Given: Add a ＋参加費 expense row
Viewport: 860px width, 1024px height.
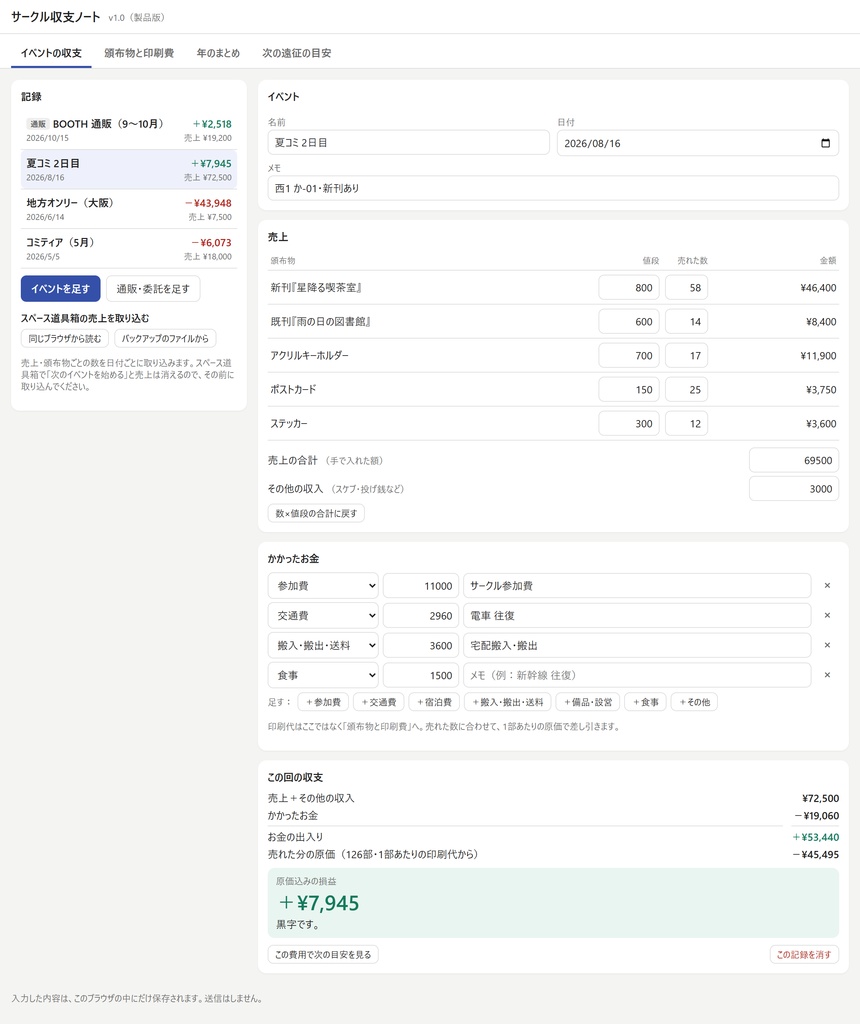Looking at the screenshot, I should click(x=323, y=702).
